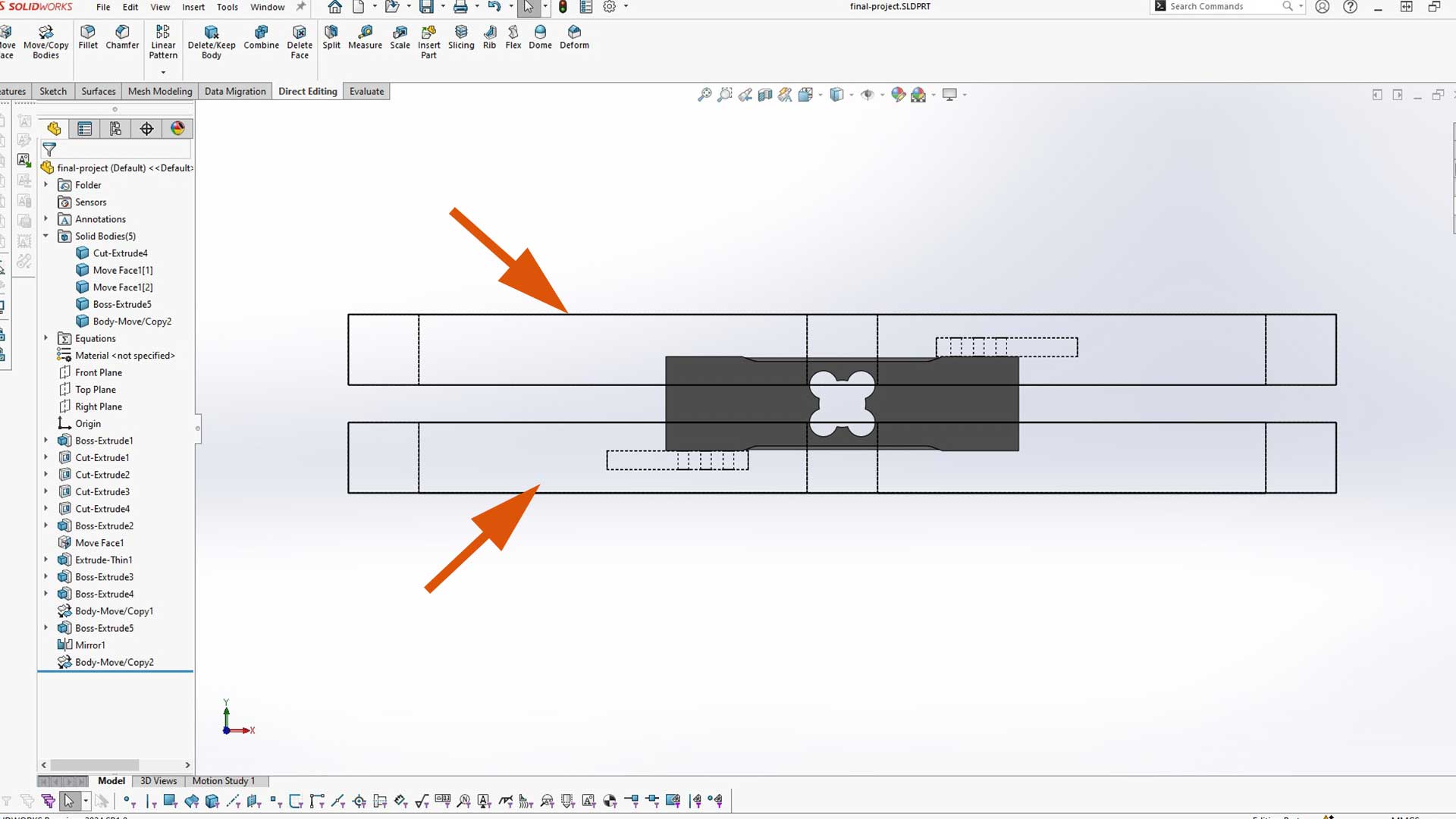
Task: Expand the Cut-Extrude3 feature
Action: pos(45,491)
